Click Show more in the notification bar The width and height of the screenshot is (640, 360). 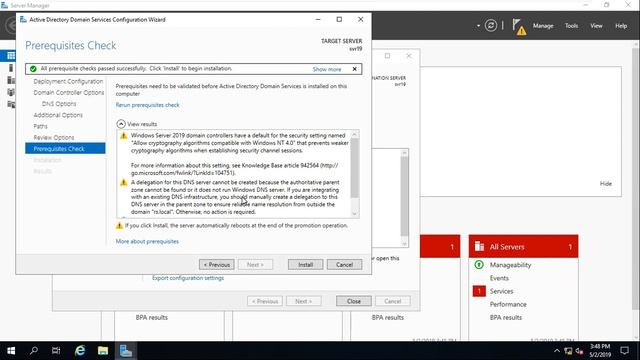[327, 69]
